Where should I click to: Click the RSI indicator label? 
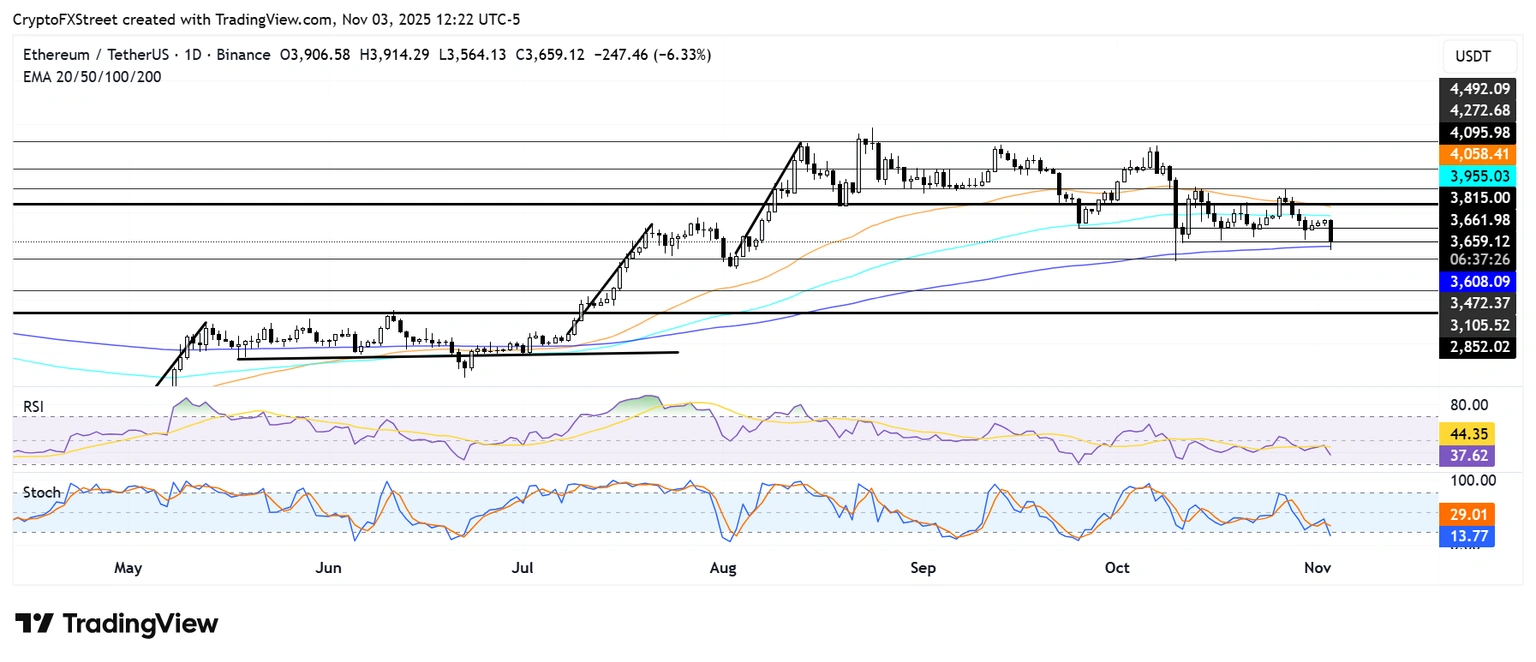point(36,407)
